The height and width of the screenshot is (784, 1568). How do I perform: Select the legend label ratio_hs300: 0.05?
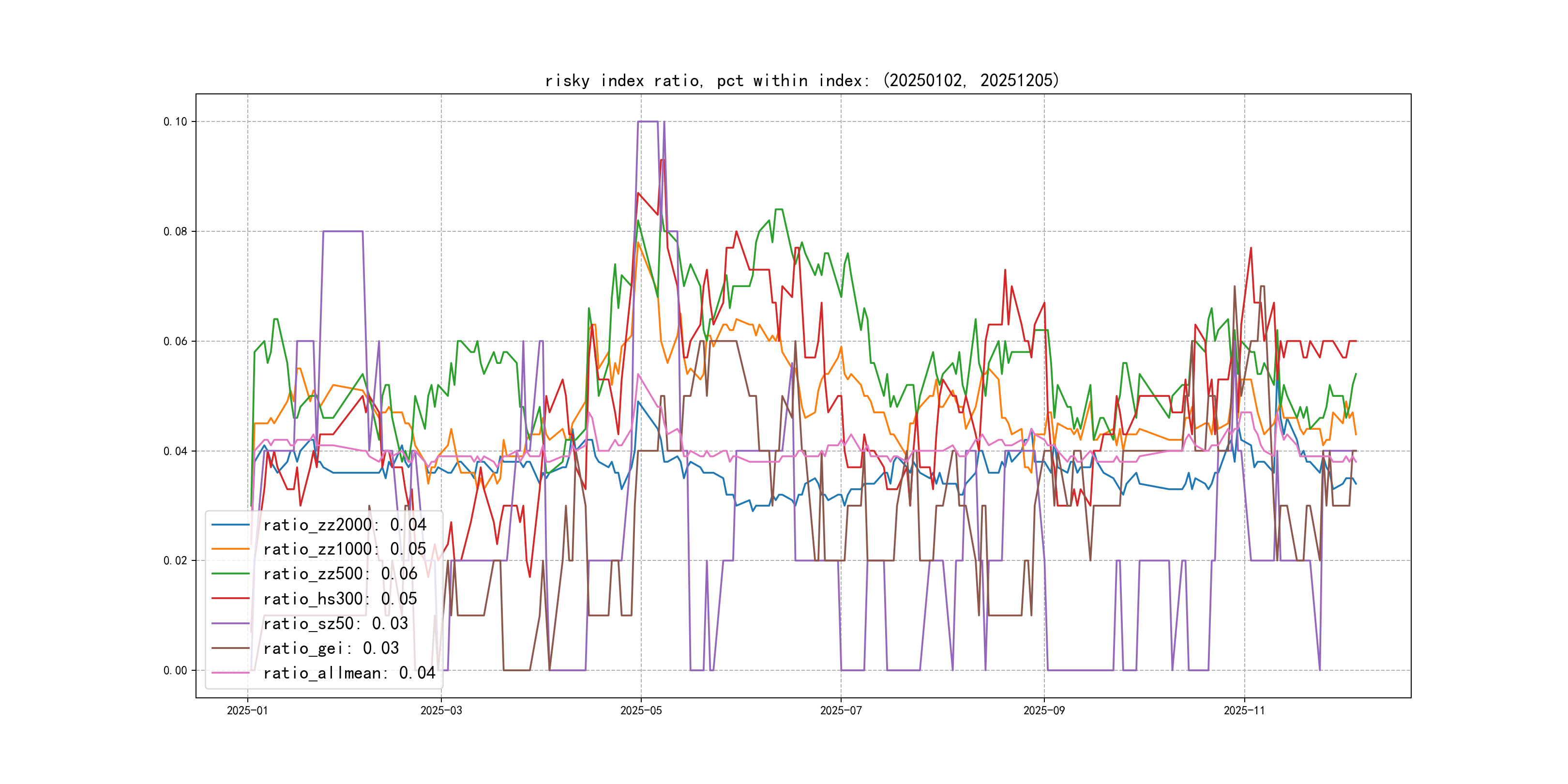(x=340, y=599)
